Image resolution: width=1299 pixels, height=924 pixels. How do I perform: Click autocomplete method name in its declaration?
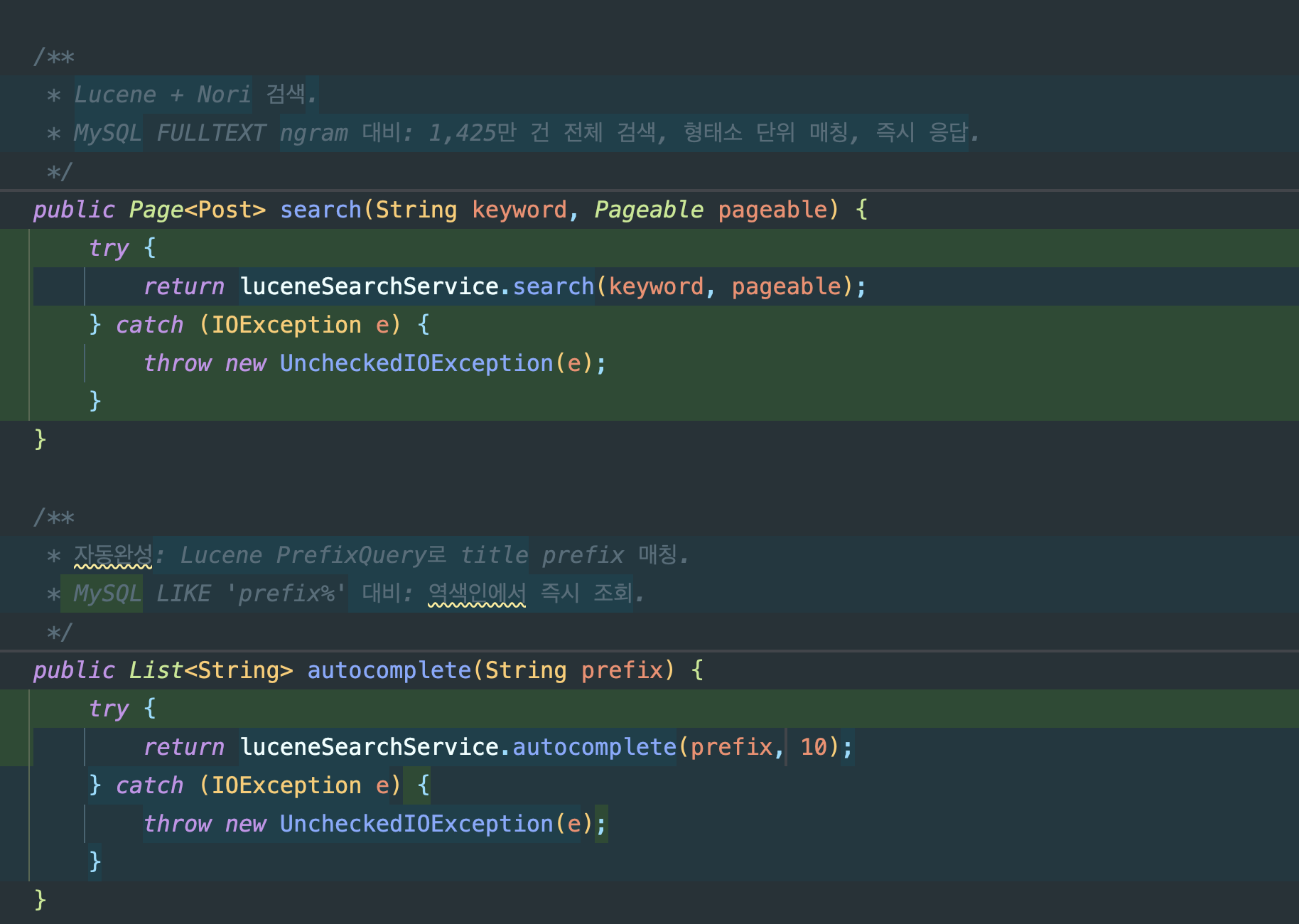pos(389,670)
